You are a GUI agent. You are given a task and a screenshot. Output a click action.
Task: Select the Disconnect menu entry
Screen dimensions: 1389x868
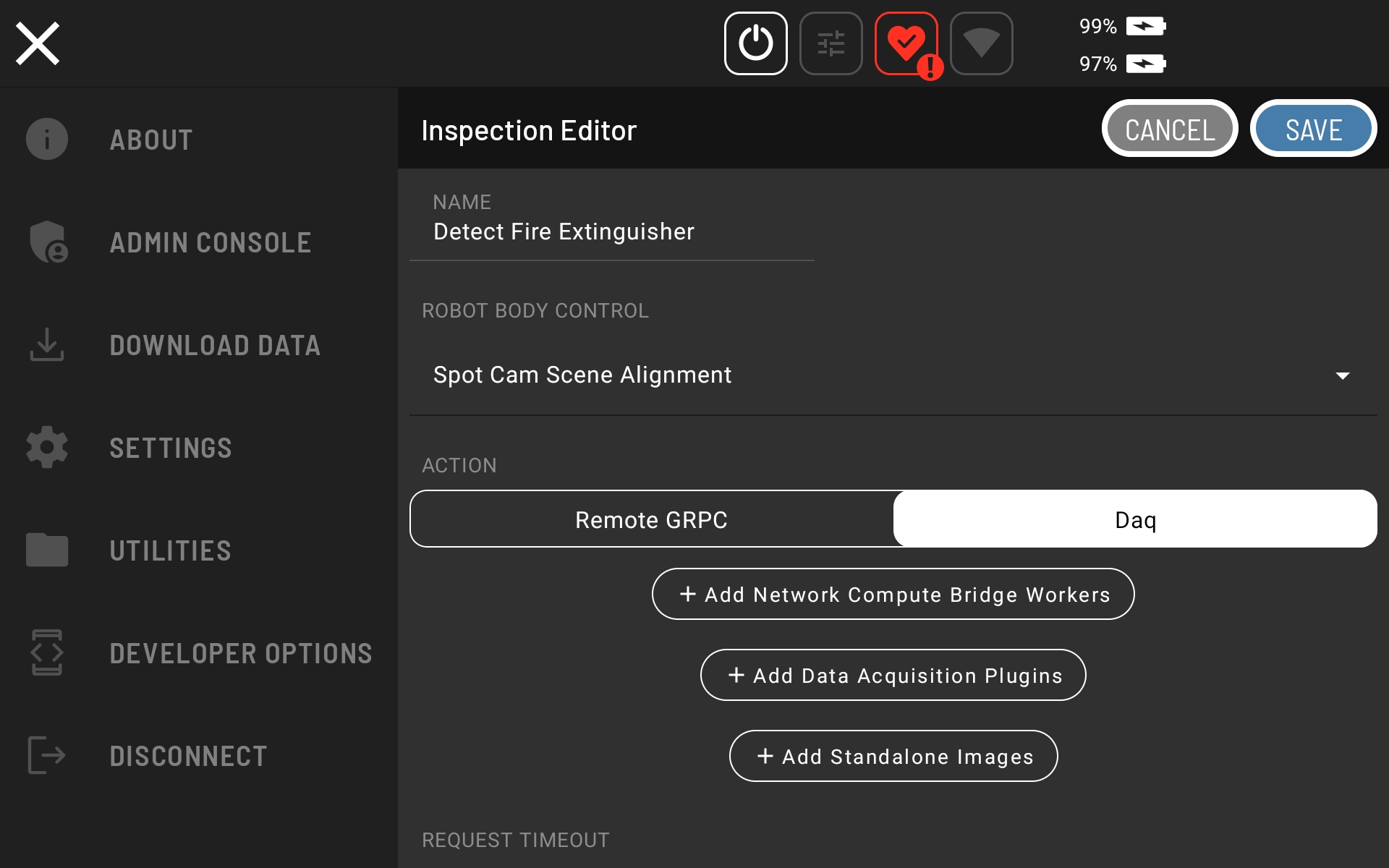188,756
